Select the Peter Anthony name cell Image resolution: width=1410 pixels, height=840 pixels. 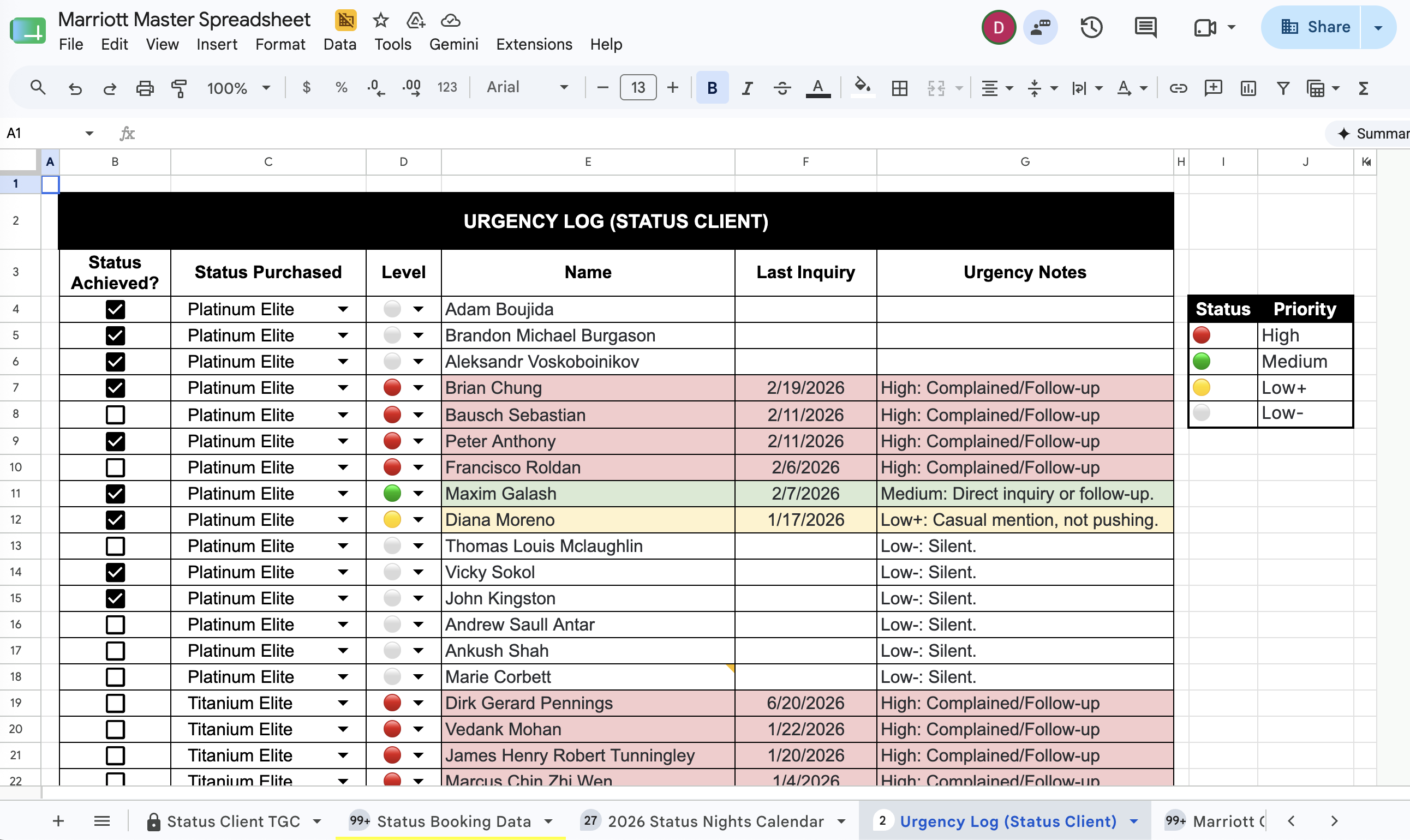click(x=588, y=441)
